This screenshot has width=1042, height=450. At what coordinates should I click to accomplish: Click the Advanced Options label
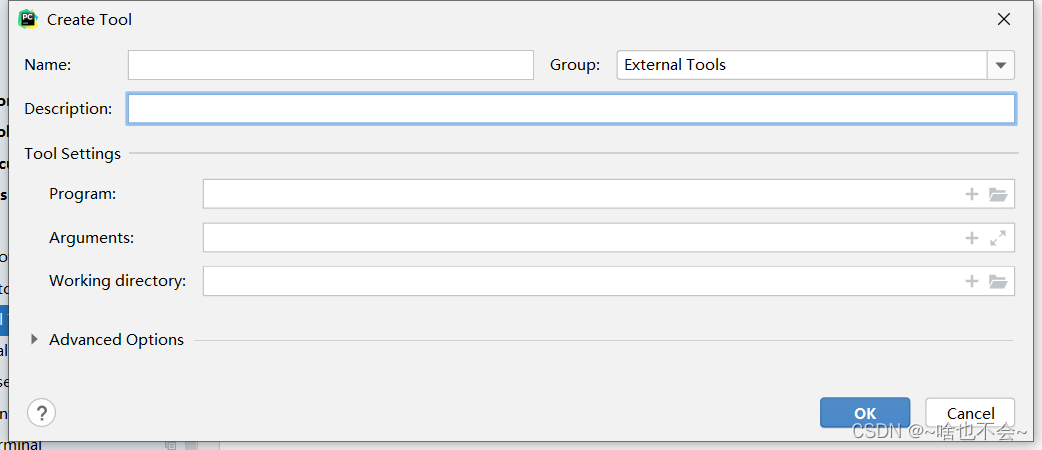[116, 340]
